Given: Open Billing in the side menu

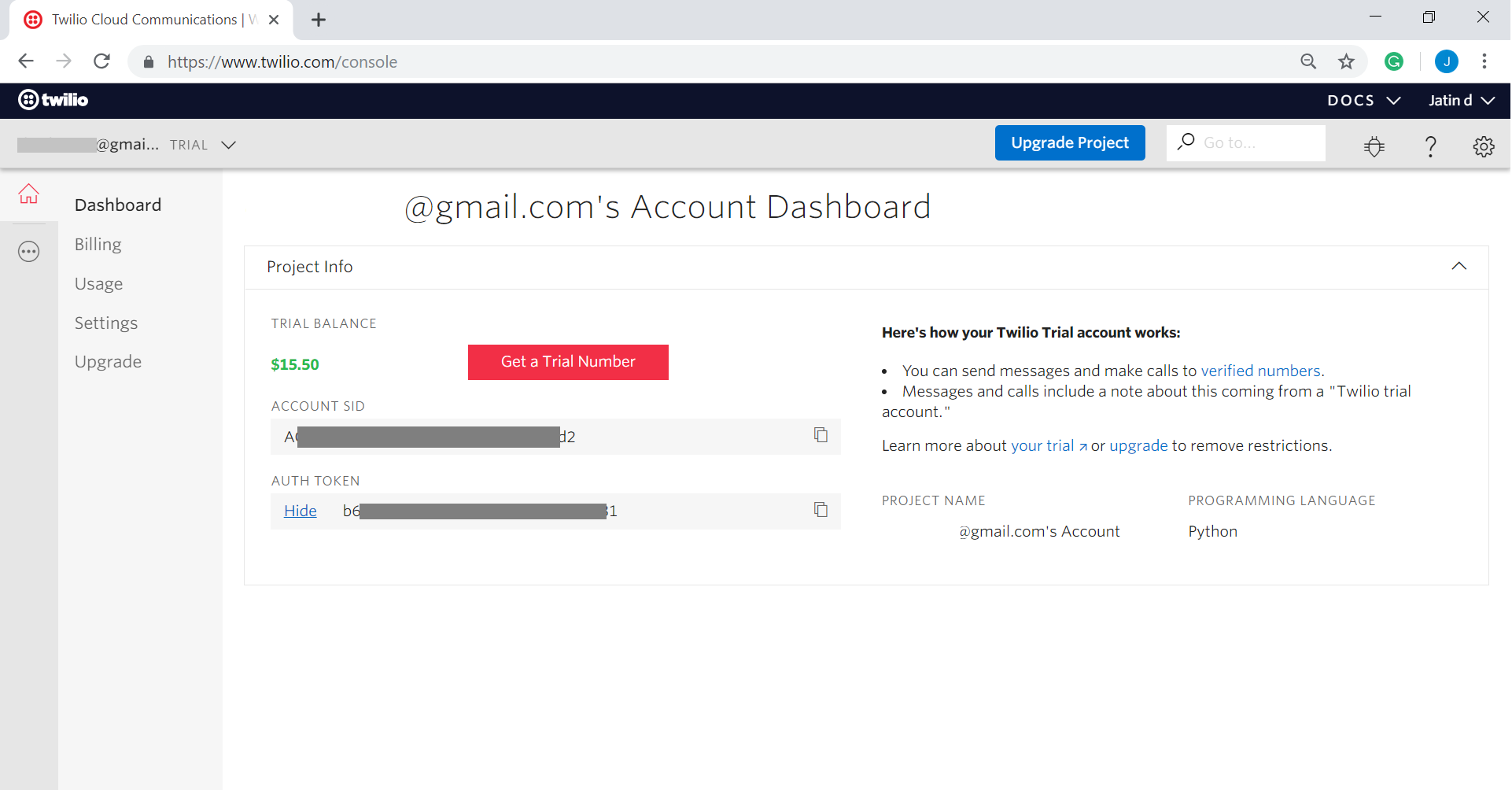Looking at the screenshot, I should 98,245.
